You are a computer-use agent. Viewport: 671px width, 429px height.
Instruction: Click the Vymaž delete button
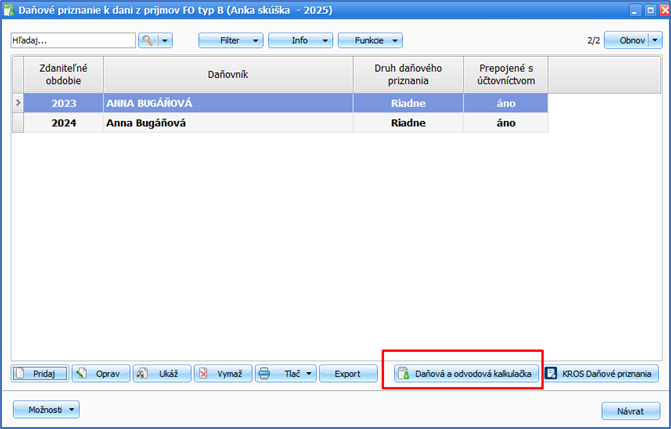tap(223, 374)
